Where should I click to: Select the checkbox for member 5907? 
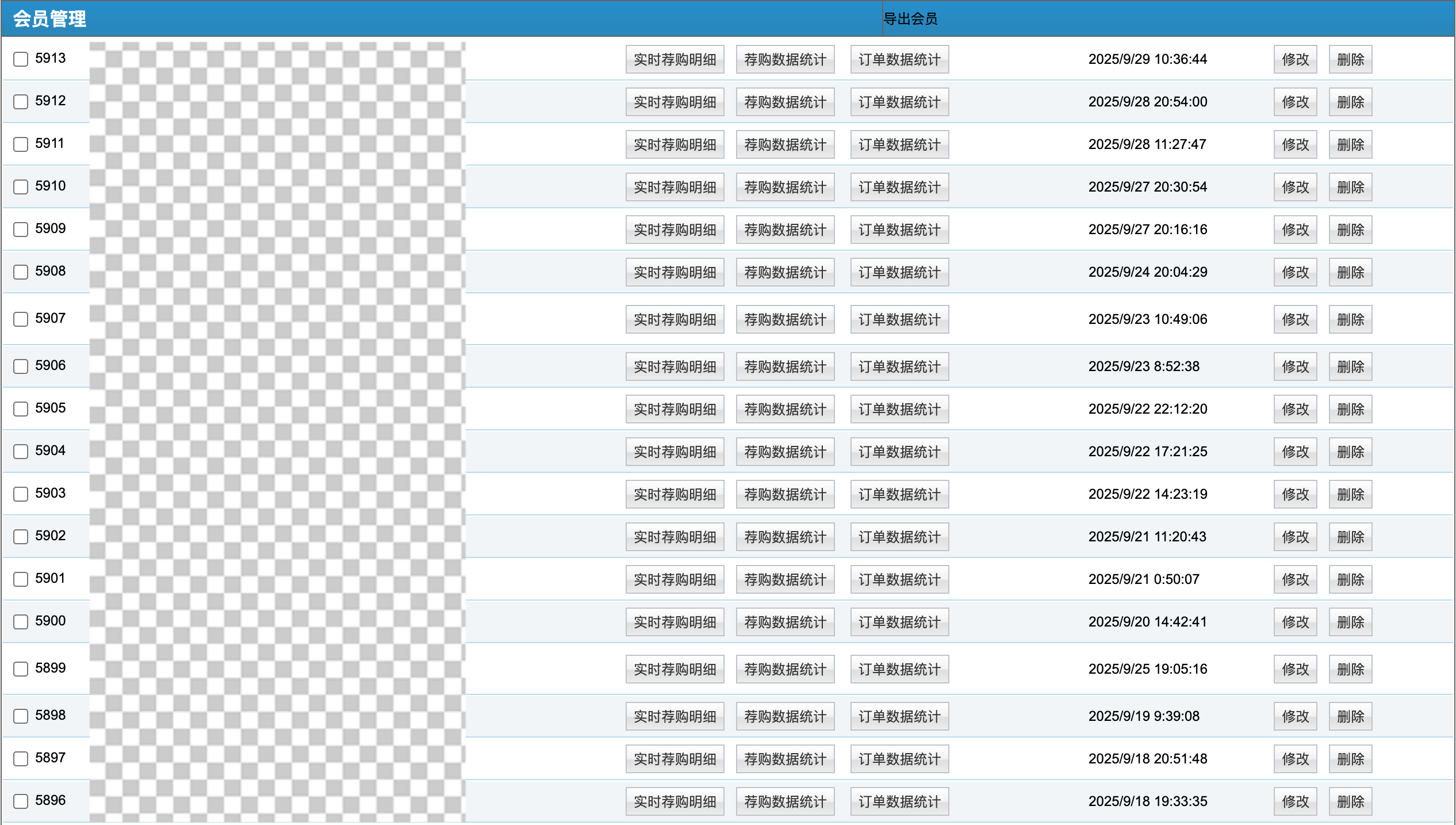[21, 319]
